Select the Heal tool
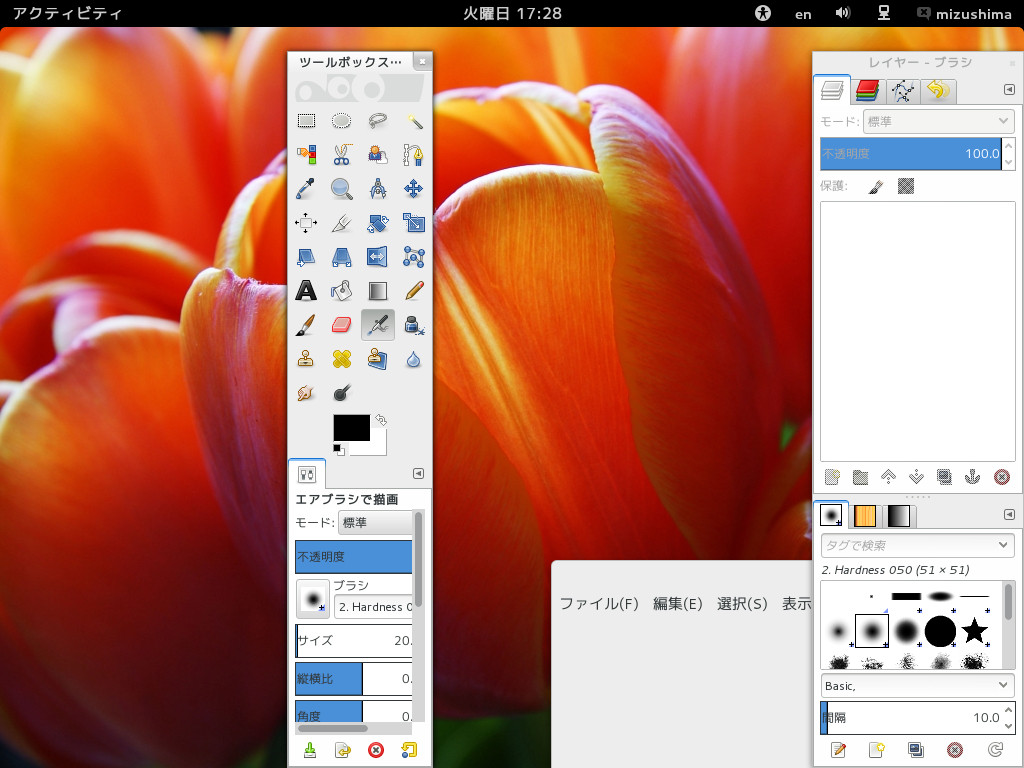This screenshot has width=1024, height=768. [x=342, y=358]
